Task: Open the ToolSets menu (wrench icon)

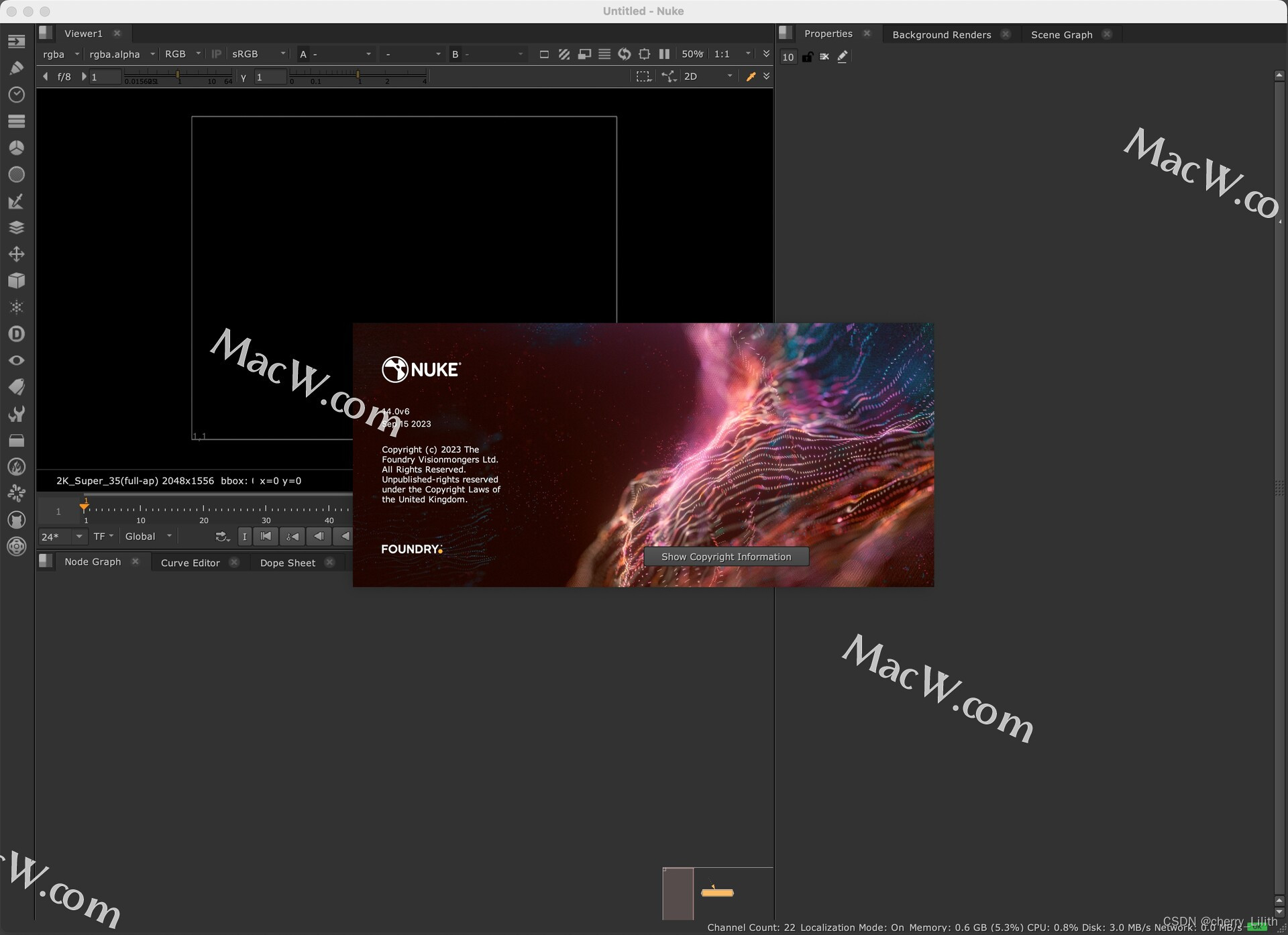Action: [16, 414]
